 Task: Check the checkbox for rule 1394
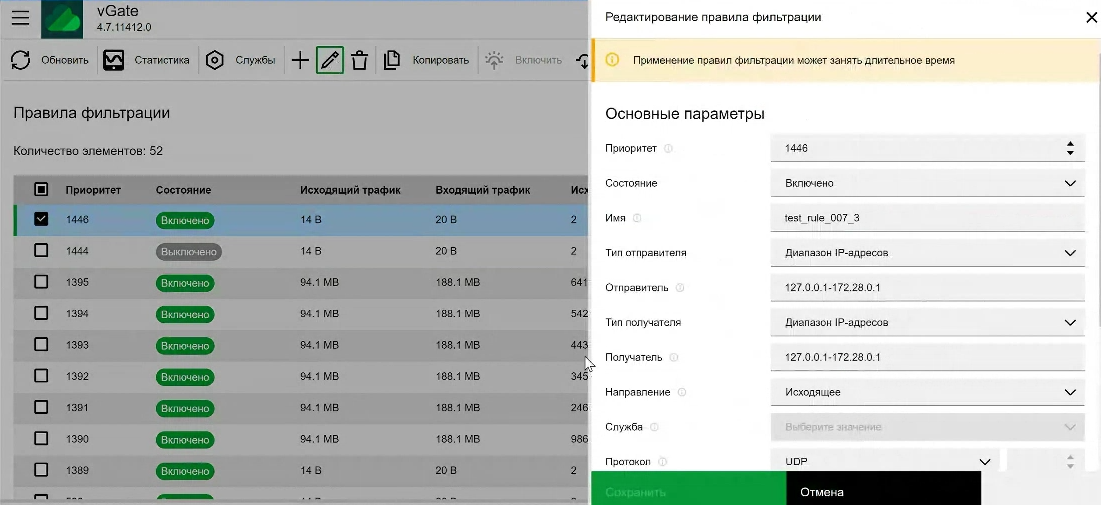(41, 313)
